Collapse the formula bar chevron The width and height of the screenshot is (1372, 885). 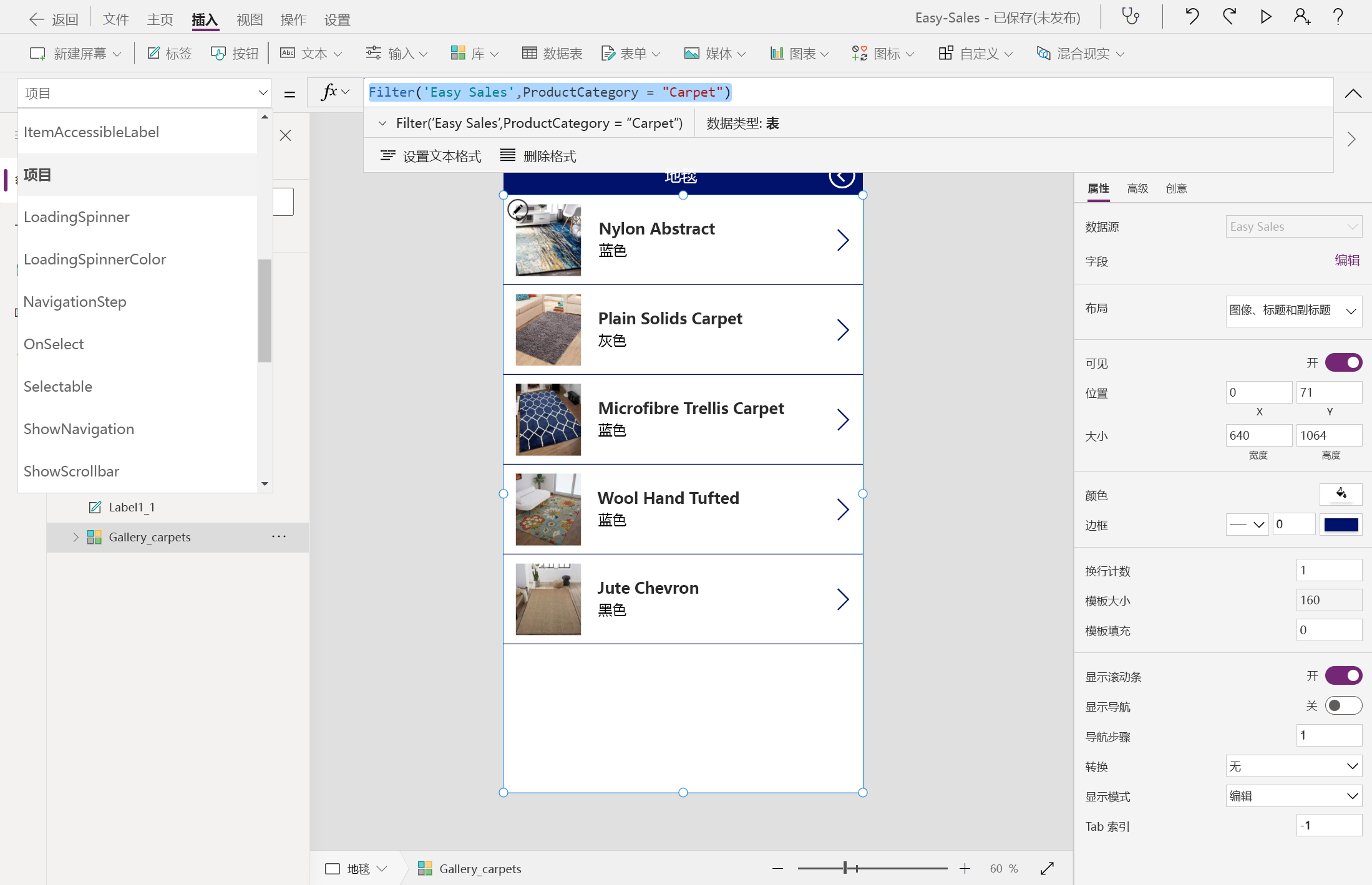coord(1353,94)
